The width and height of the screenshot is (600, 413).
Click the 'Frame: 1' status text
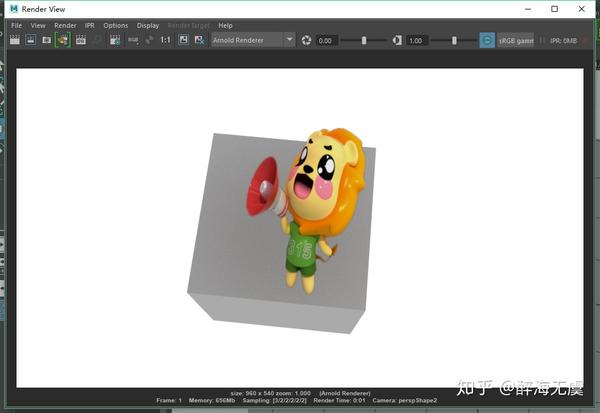169,400
